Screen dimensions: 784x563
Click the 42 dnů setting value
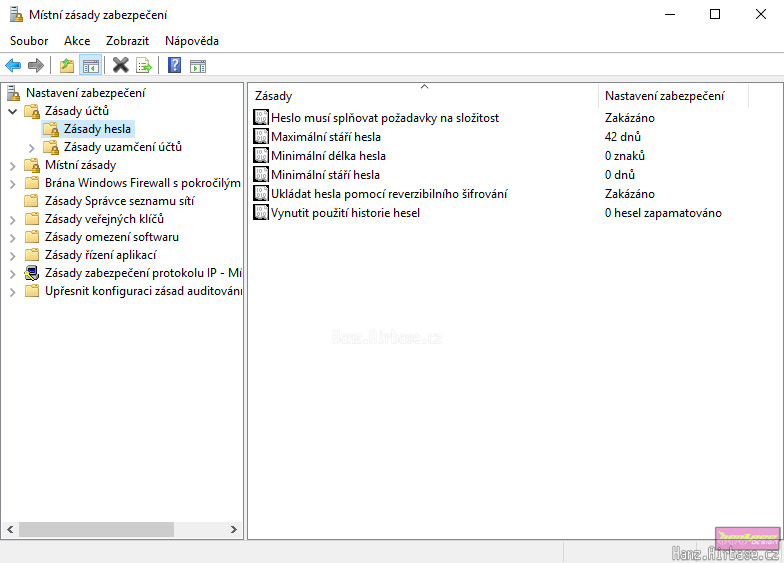click(x=622, y=136)
